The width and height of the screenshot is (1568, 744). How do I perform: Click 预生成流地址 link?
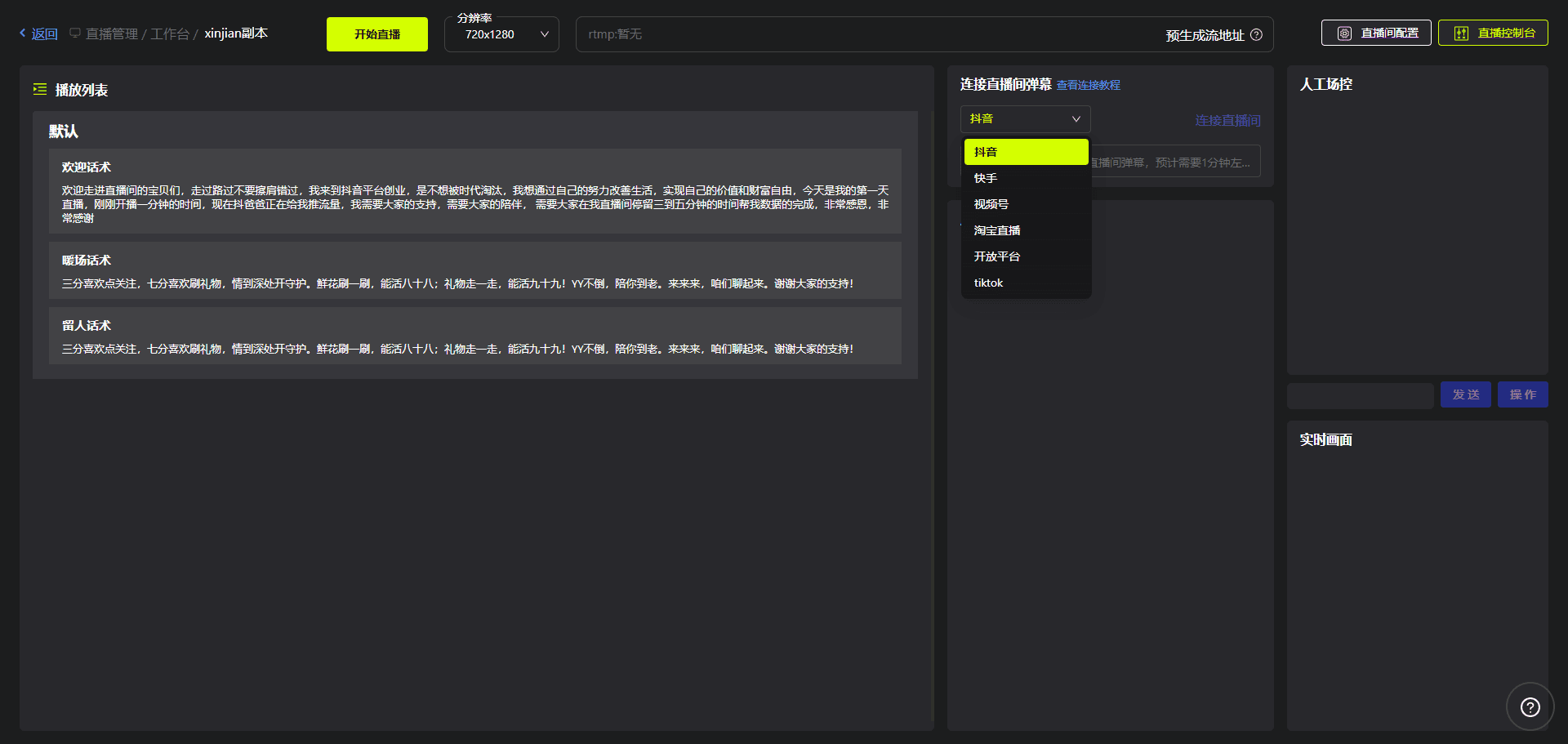(x=1205, y=35)
